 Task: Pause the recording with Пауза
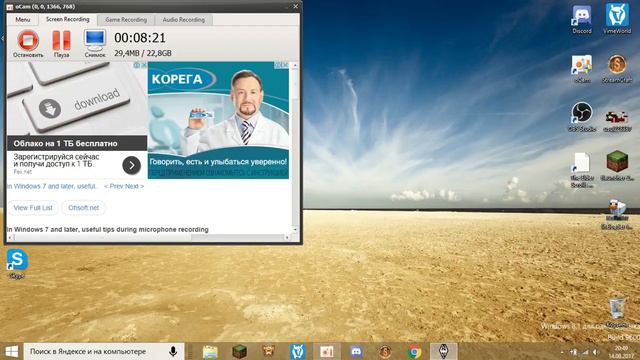[x=62, y=44]
